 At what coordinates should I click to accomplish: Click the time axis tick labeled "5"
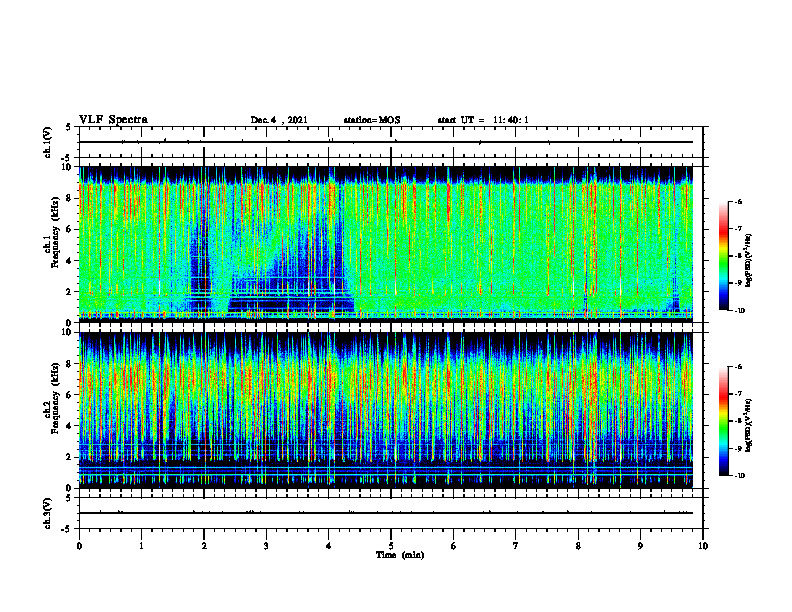coord(391,546)
